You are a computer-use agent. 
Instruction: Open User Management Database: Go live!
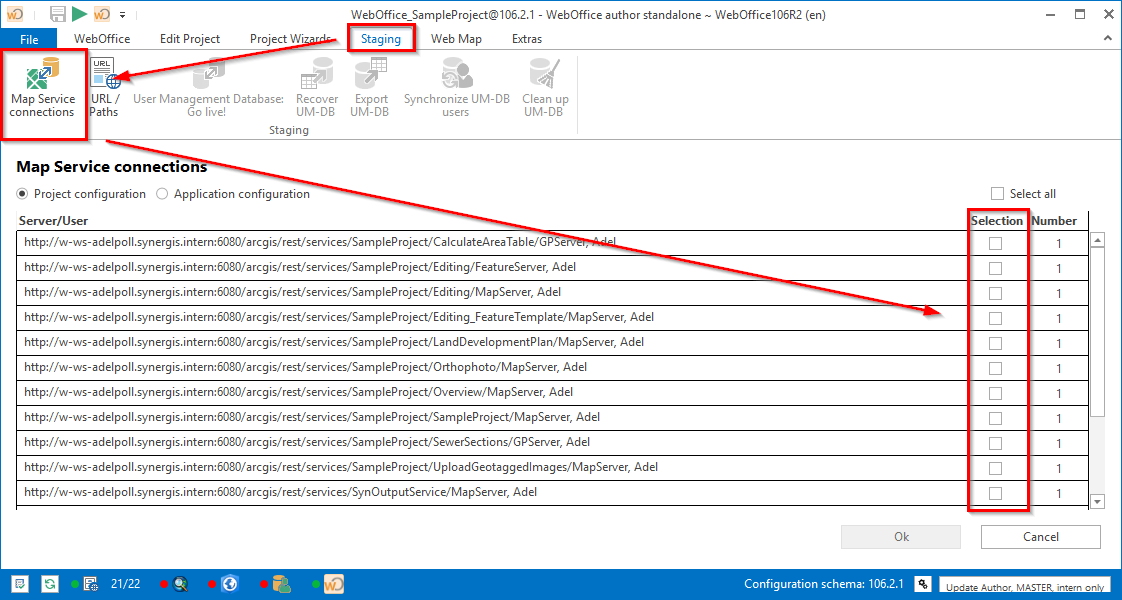coord(207,88)
